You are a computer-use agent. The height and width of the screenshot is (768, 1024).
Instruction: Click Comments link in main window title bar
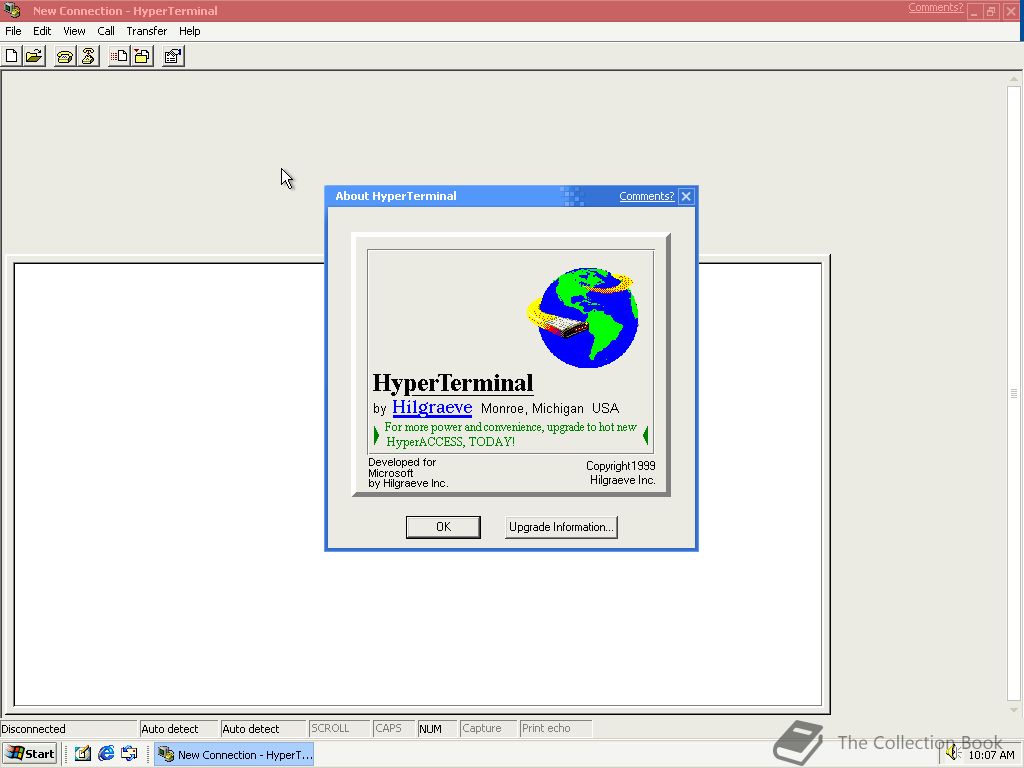(935, 7)
